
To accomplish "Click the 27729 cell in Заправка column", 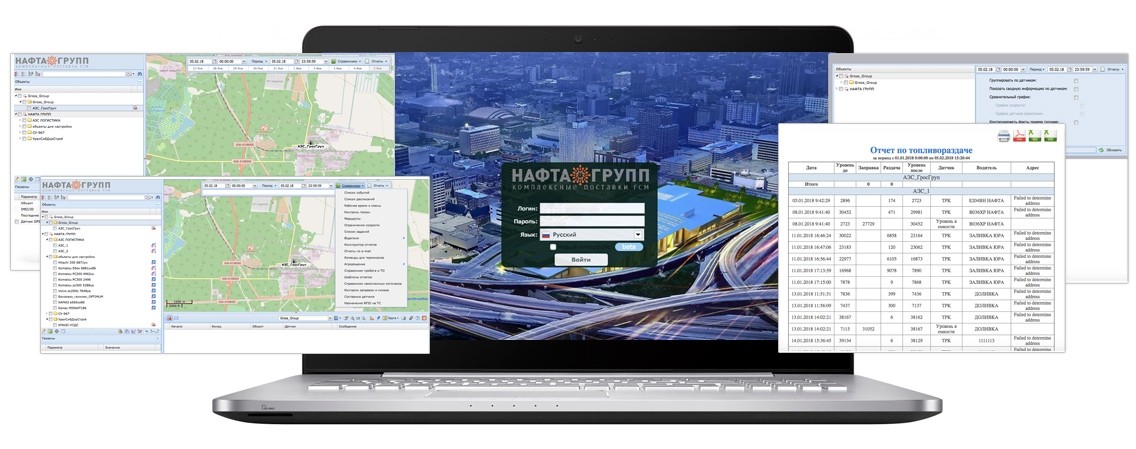I will (868, 224).
